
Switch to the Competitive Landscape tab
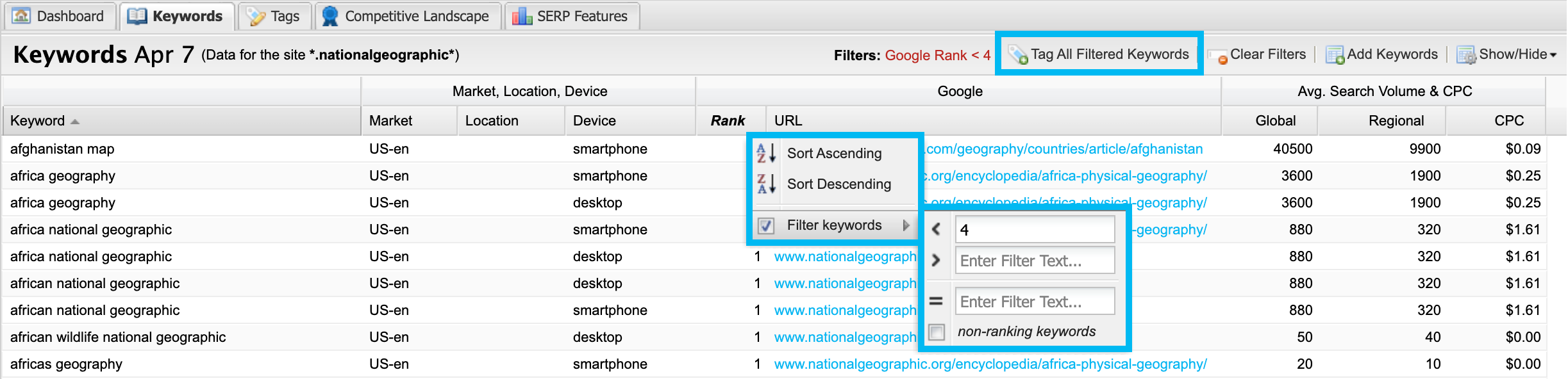pos(409,16)
